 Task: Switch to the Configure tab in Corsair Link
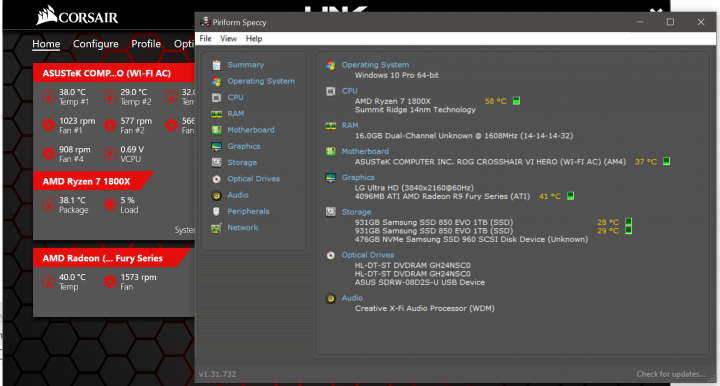[96, 44]
